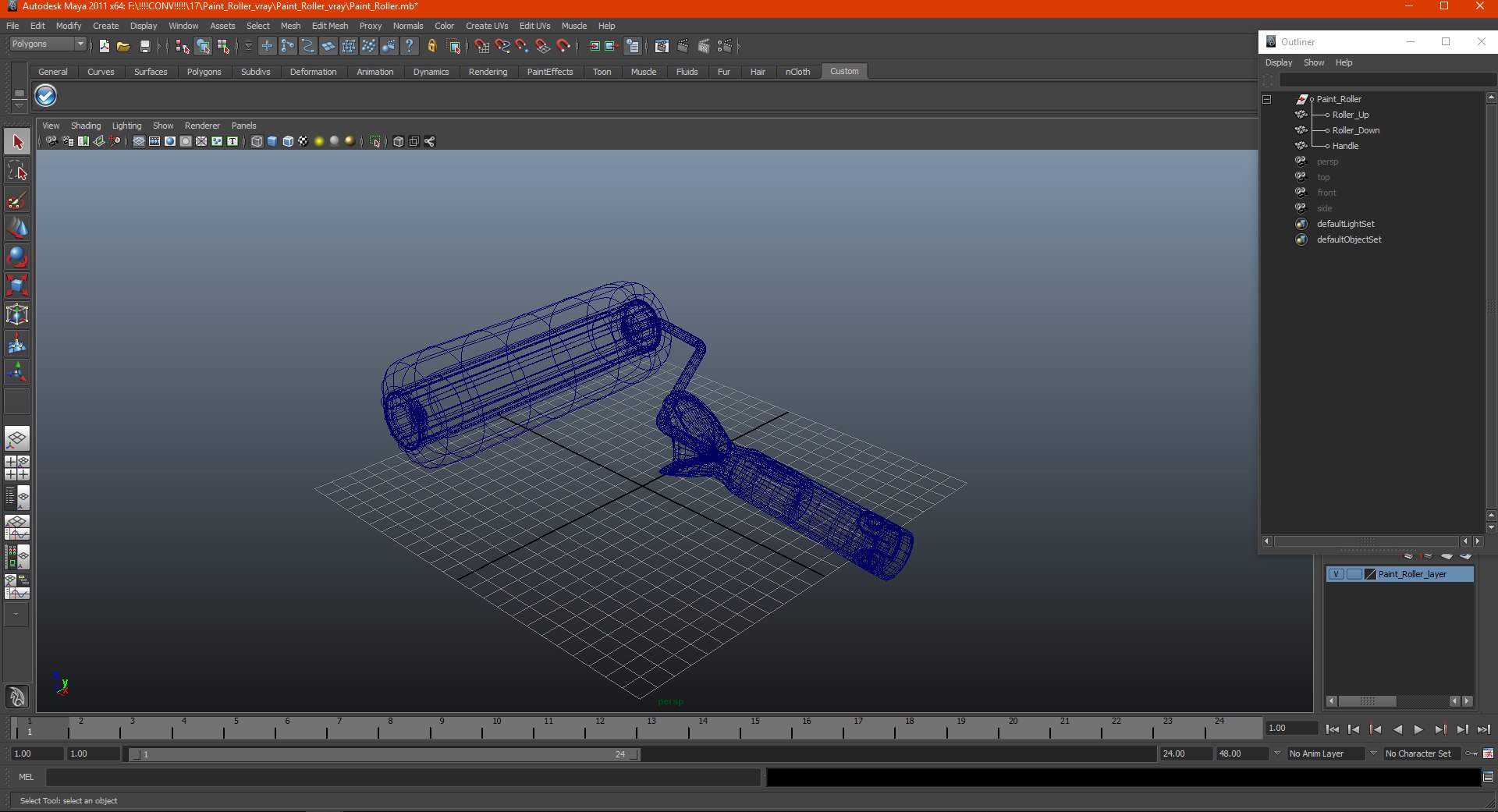Open the viewport Shading menu
Screen dimensions: 1498x812
[x=86, y=126]
